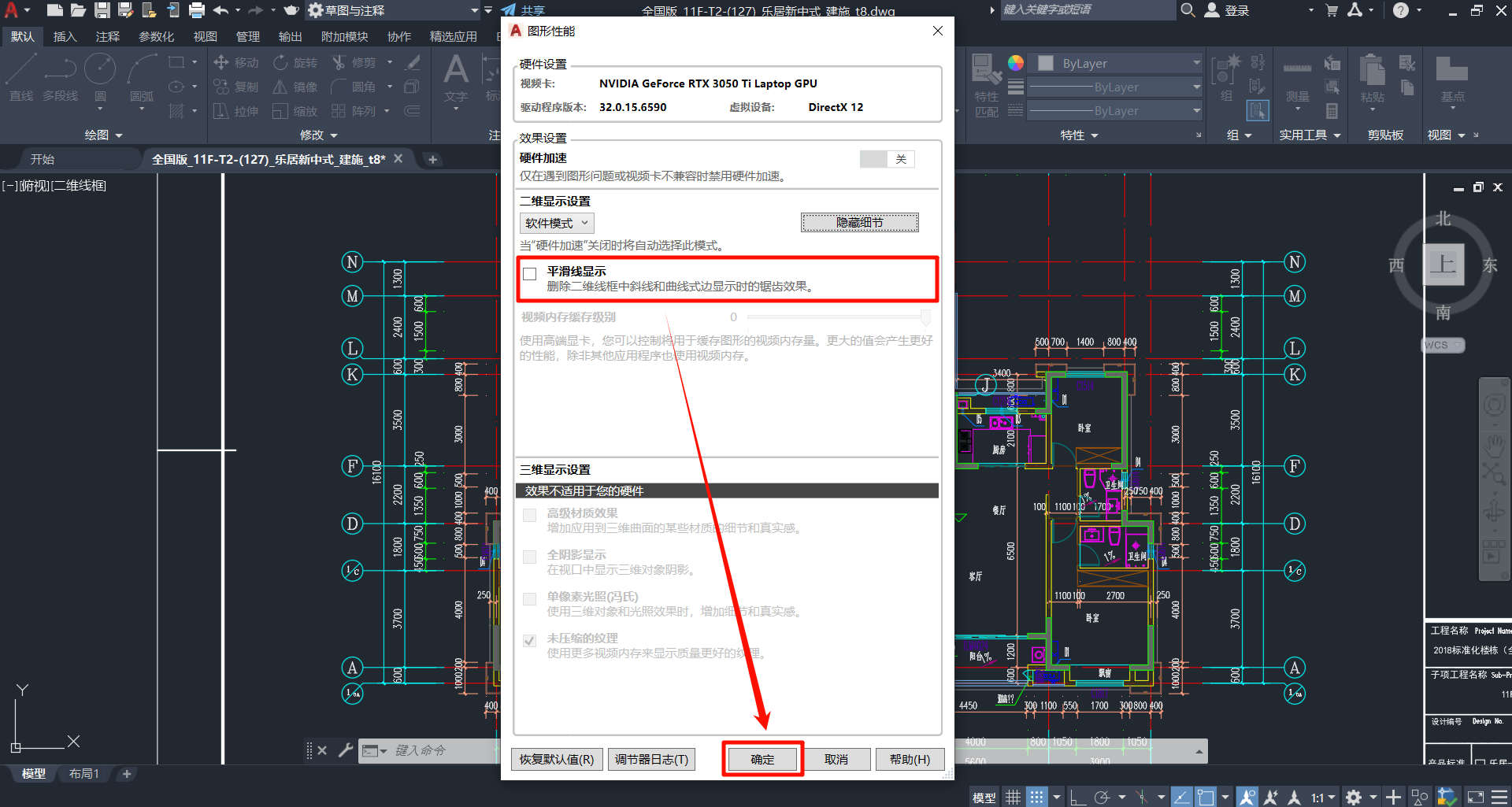Uncheck the 未压缩的纹理 texture checkbox
The width and height of the screenshot is (1512, 807).
pos(529,640)
